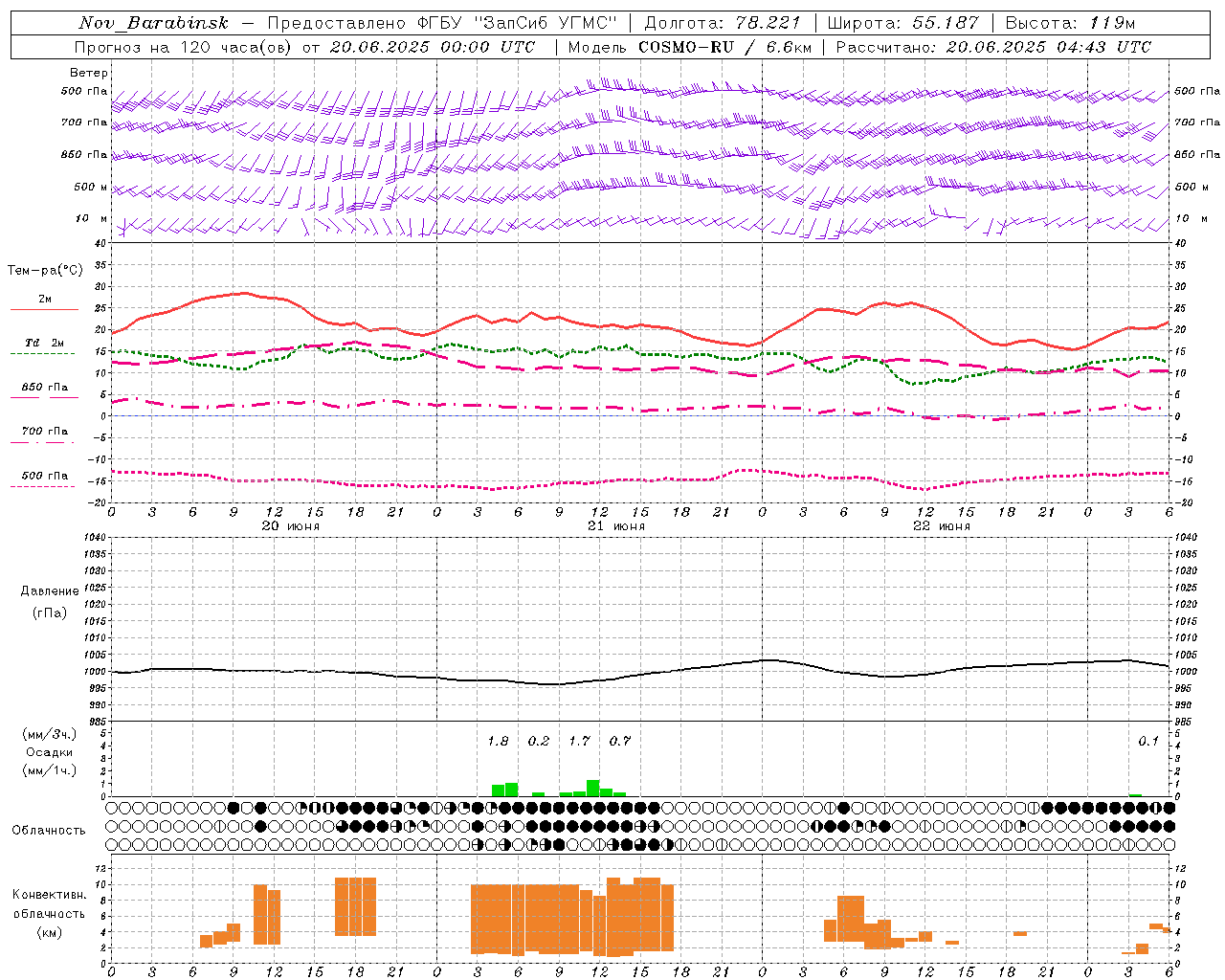
Task: Click the "2м" temperature legend entry
Action: [x=45, y=300]
